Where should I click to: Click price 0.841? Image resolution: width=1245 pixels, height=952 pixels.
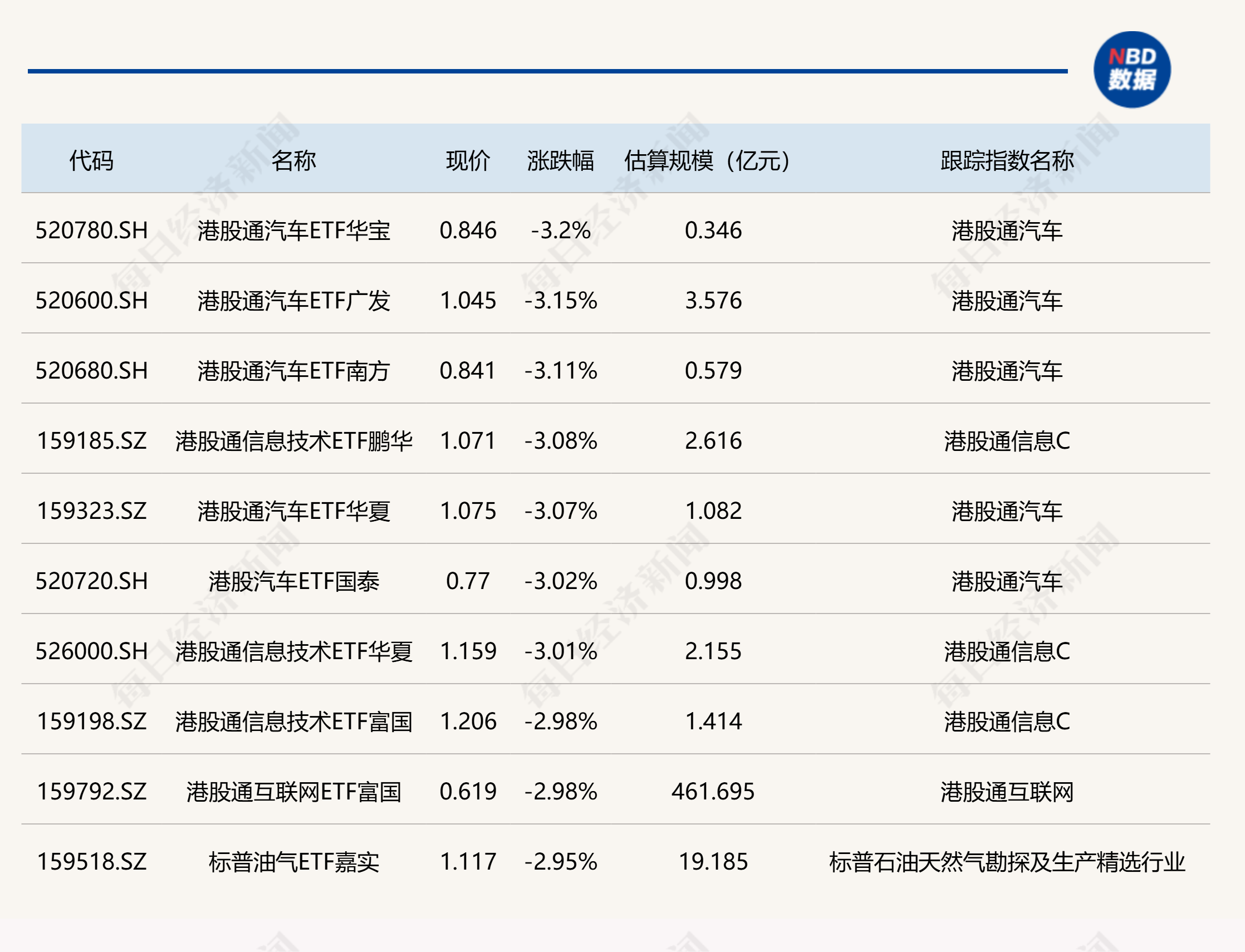point(468,371)
